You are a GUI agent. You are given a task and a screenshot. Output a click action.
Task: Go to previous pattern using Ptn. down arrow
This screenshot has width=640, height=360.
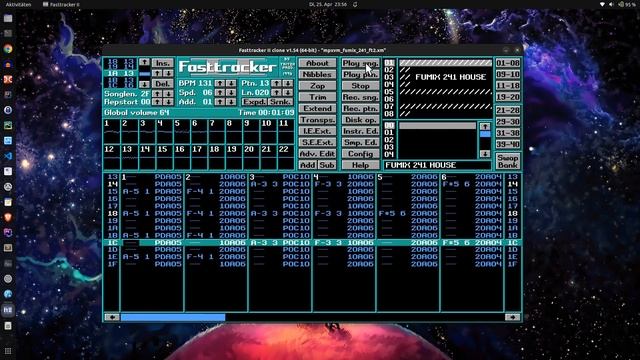pos(288,83)
